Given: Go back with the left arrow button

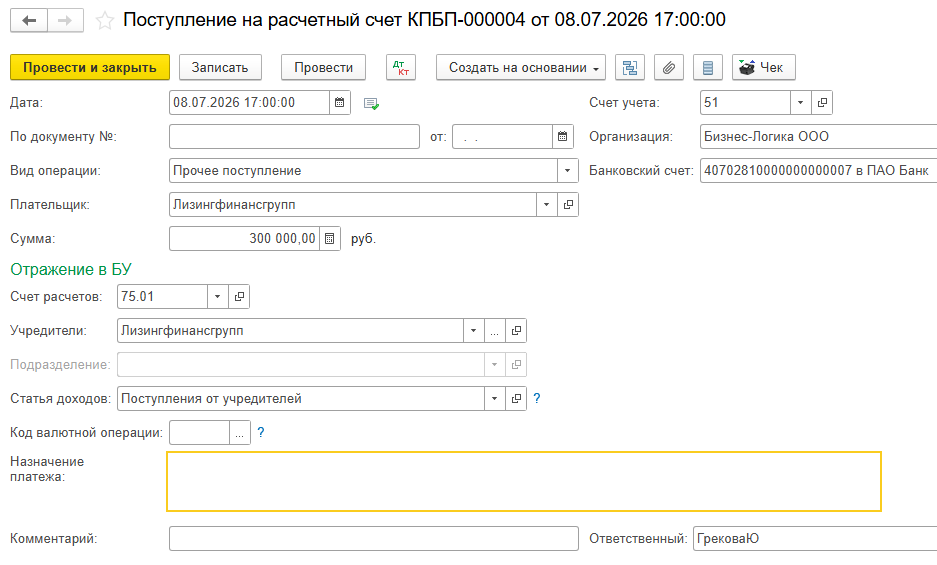Looking at the screenshot, I should [29, 20].
